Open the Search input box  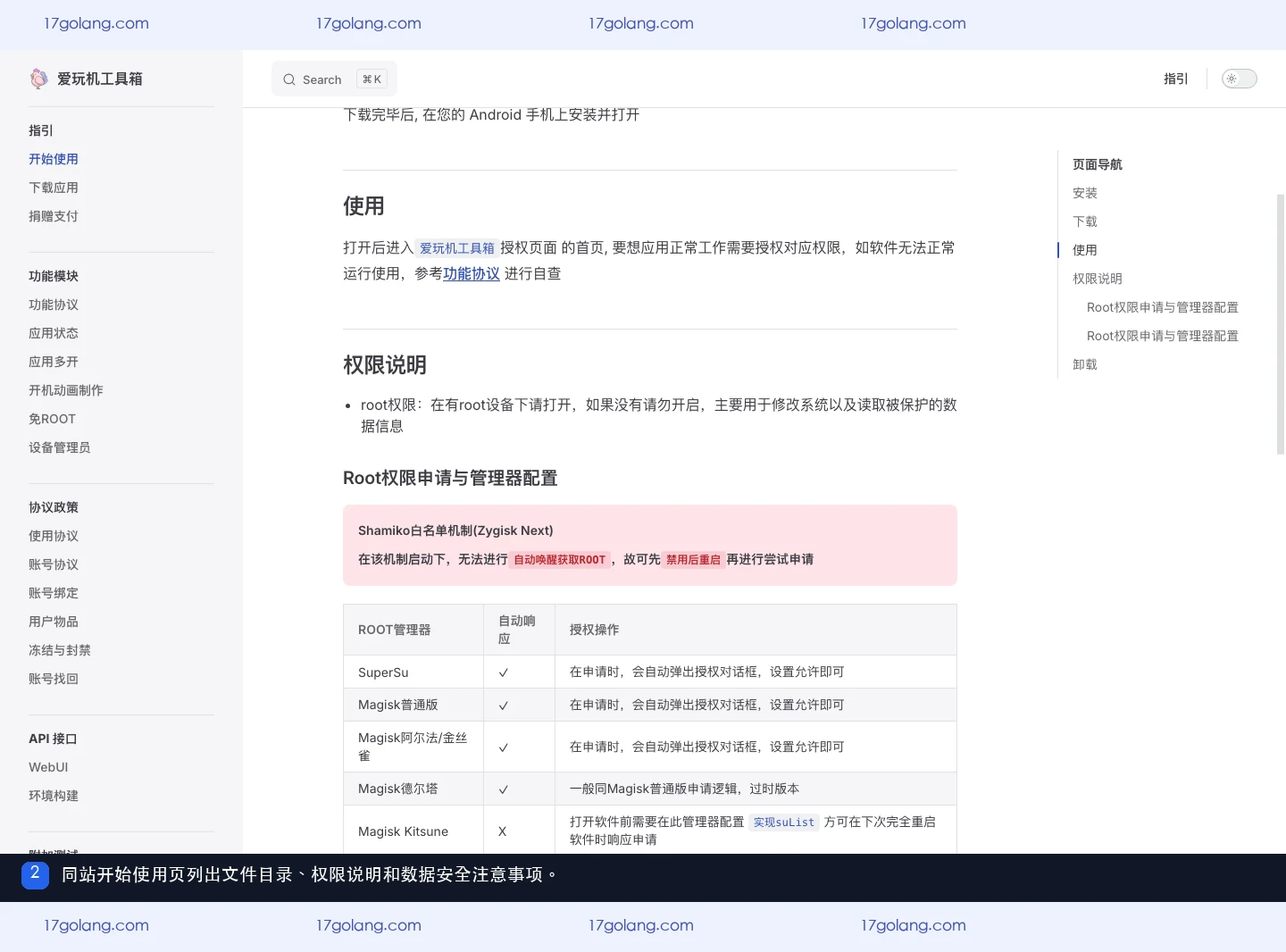(334, 79)
